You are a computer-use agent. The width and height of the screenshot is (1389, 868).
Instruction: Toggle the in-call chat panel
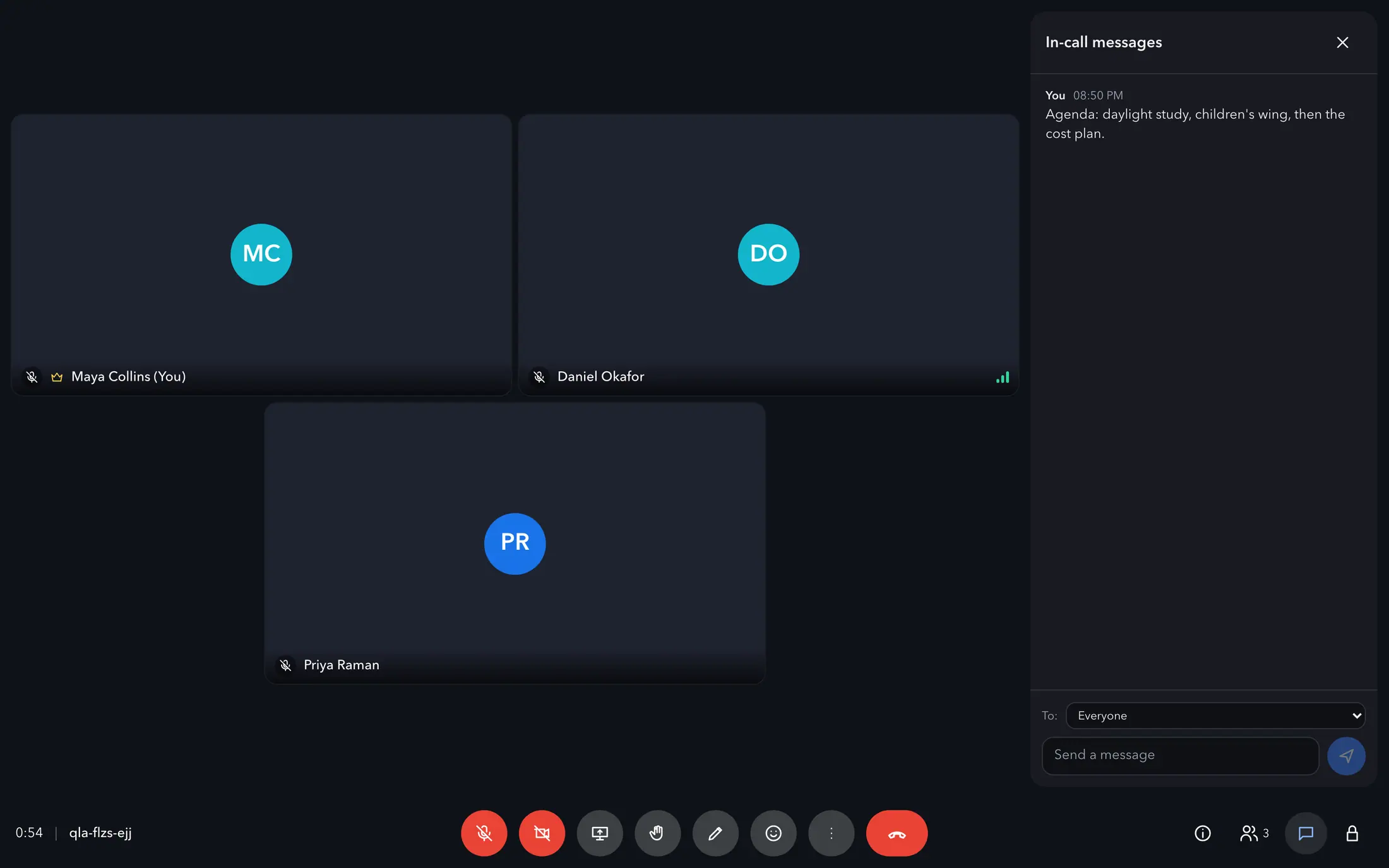(x=1306, y=833)
